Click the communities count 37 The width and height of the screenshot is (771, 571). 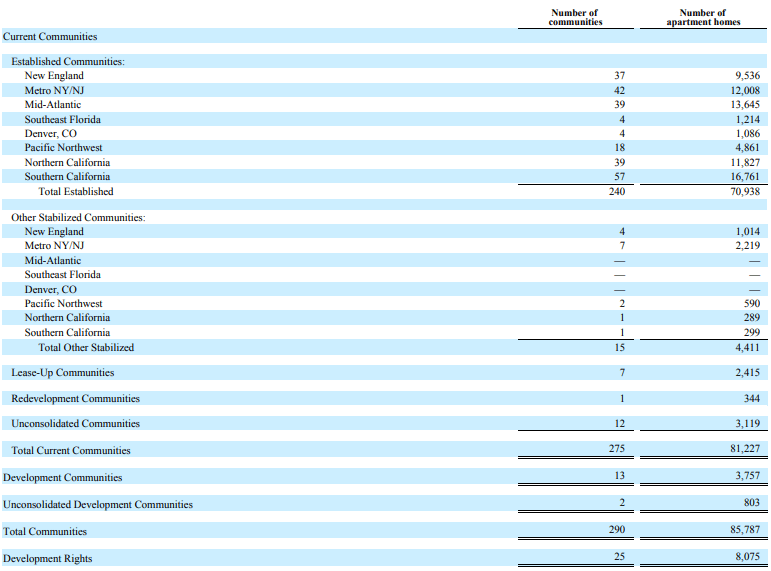click(x=620, y=75)
